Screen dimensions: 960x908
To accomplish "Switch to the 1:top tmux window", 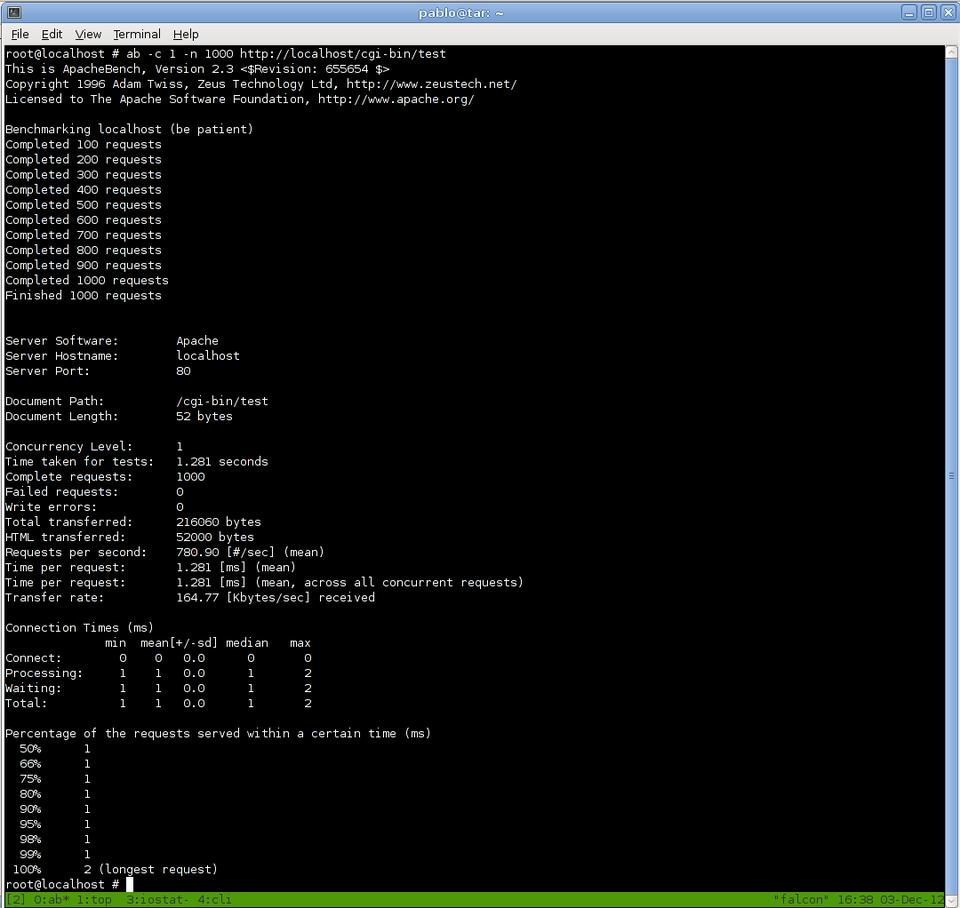I will [95, 900].
